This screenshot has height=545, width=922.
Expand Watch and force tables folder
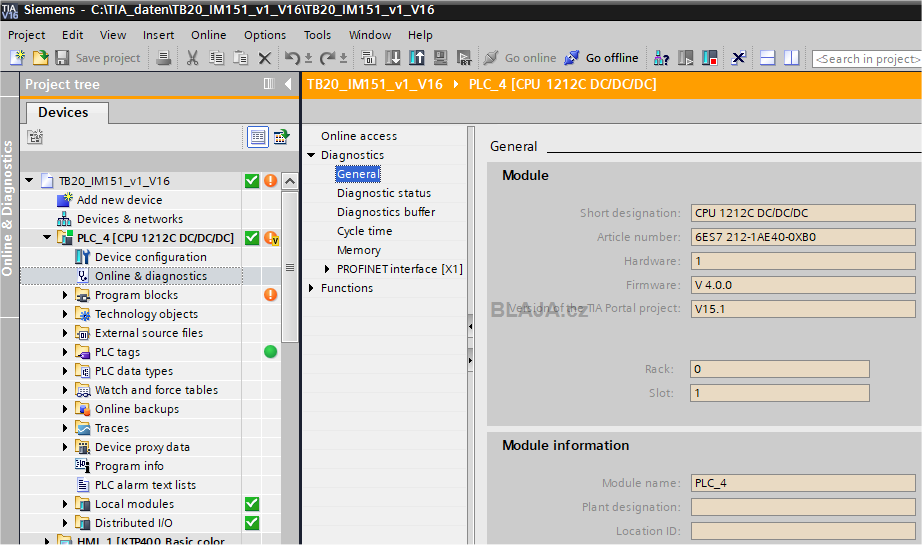(x=65, y=390)
